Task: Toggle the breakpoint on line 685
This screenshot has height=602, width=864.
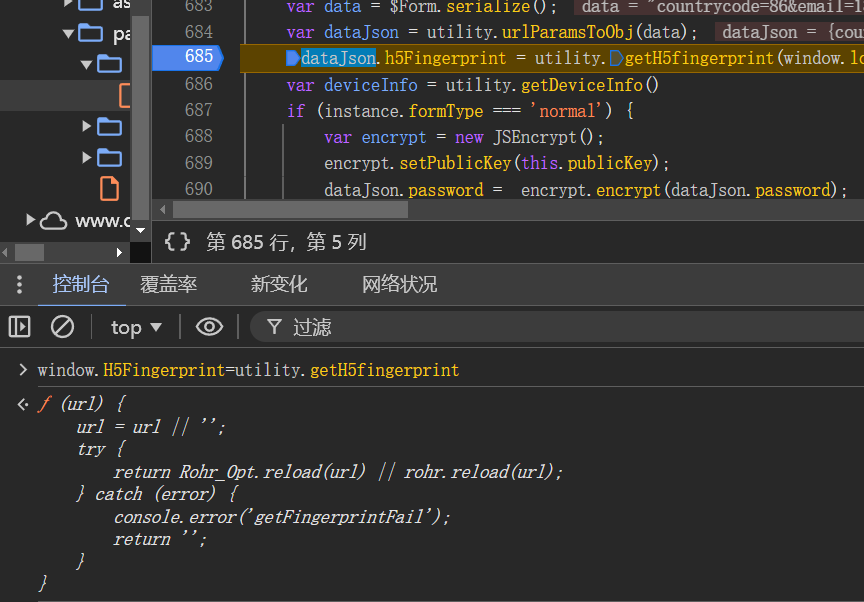Action: [198, 57]
